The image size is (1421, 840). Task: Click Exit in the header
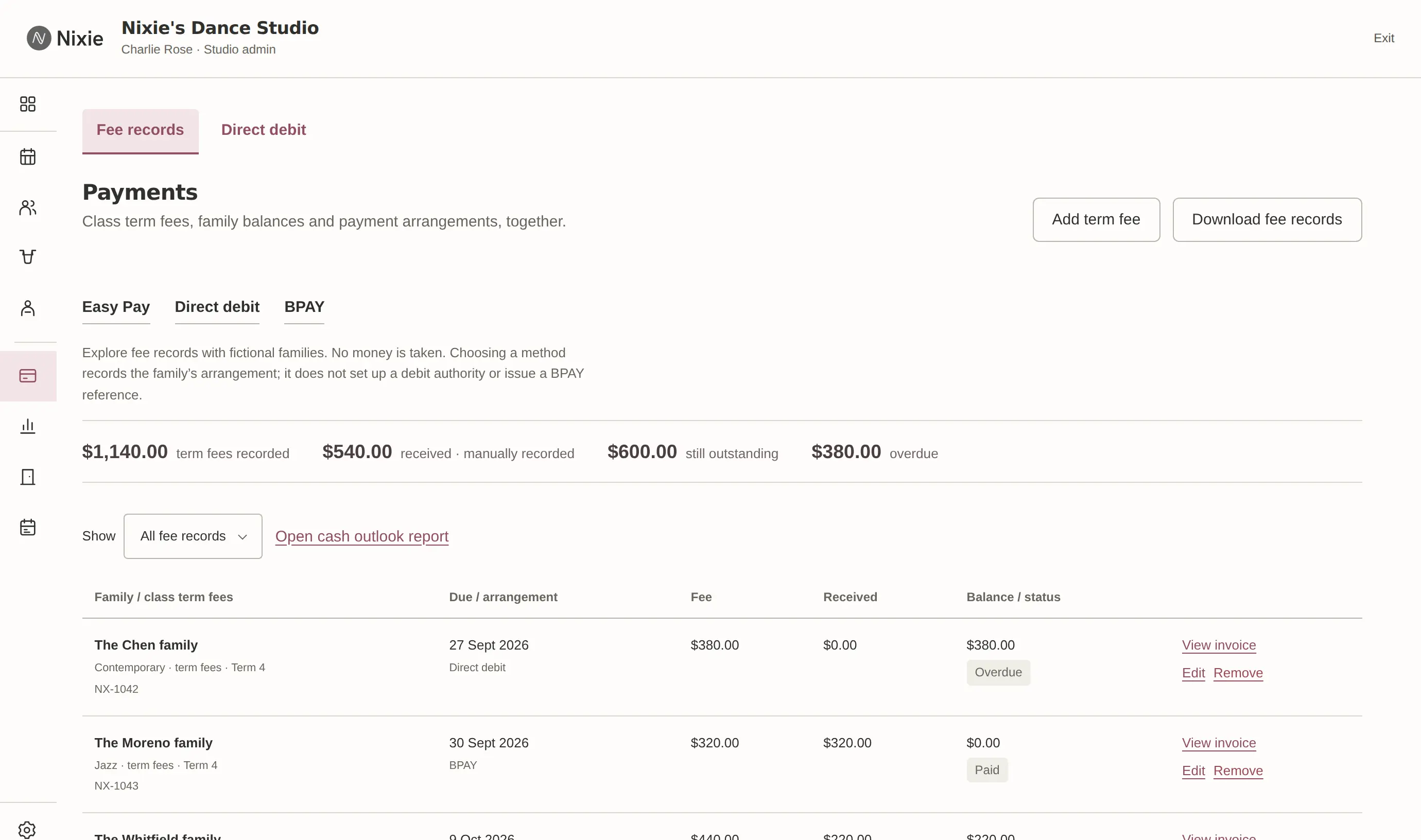1383,38
